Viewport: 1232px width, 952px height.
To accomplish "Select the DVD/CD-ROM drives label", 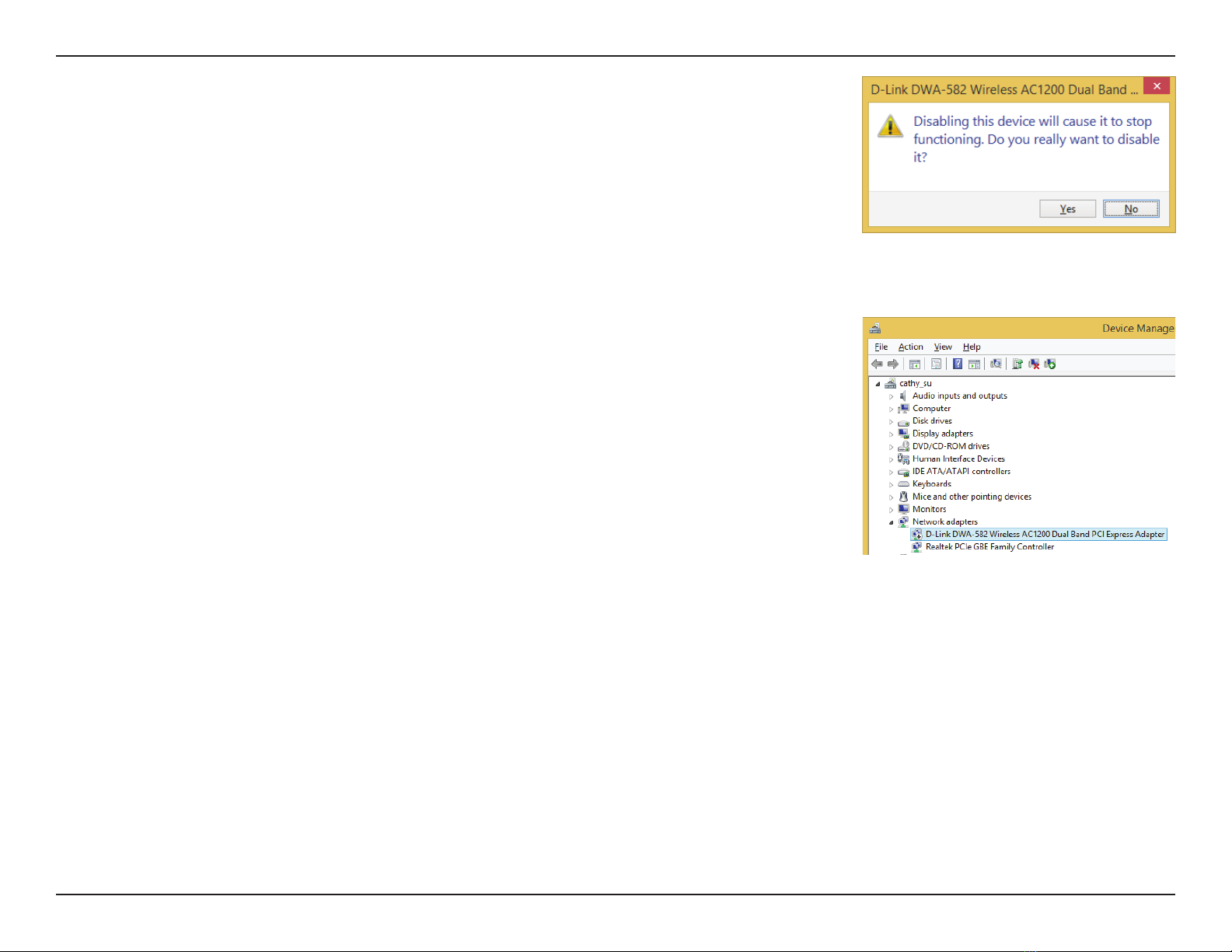I will tap(951, 446).
